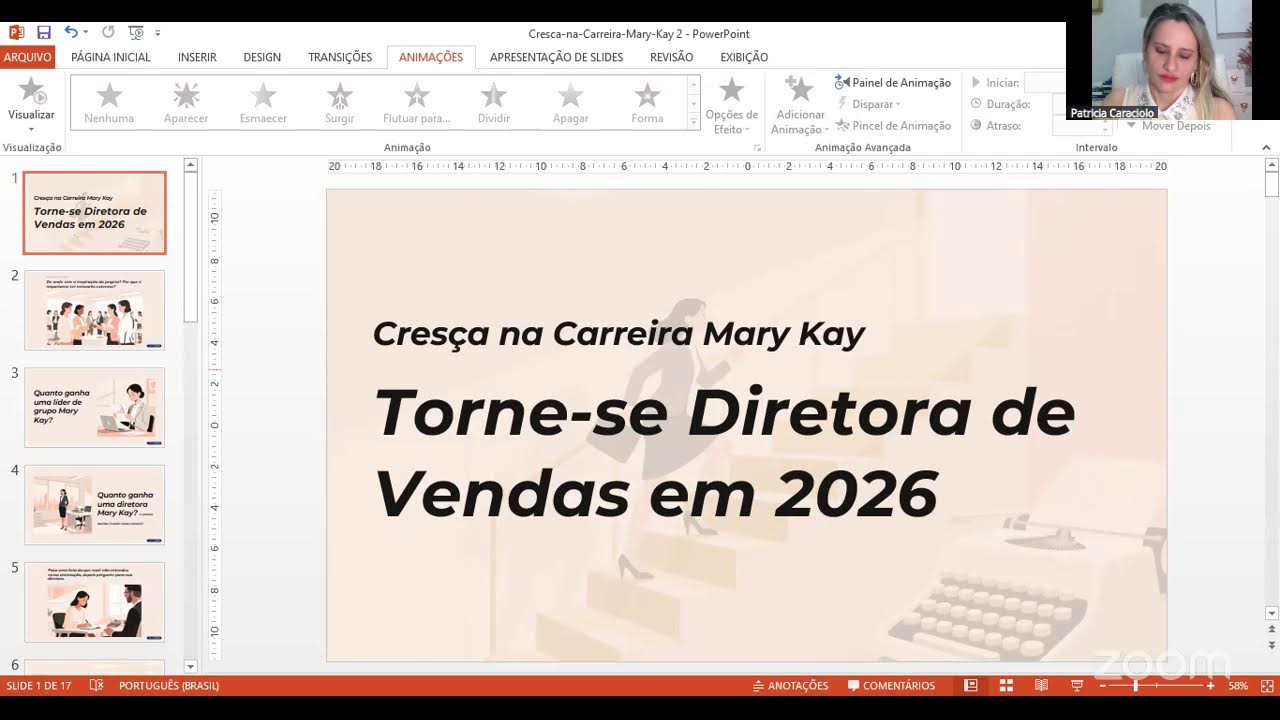Screen dimensions: 1280x720
Task: Select slide 3 thumbnail Quanto ganha uma líder
Action: [95, 407]
